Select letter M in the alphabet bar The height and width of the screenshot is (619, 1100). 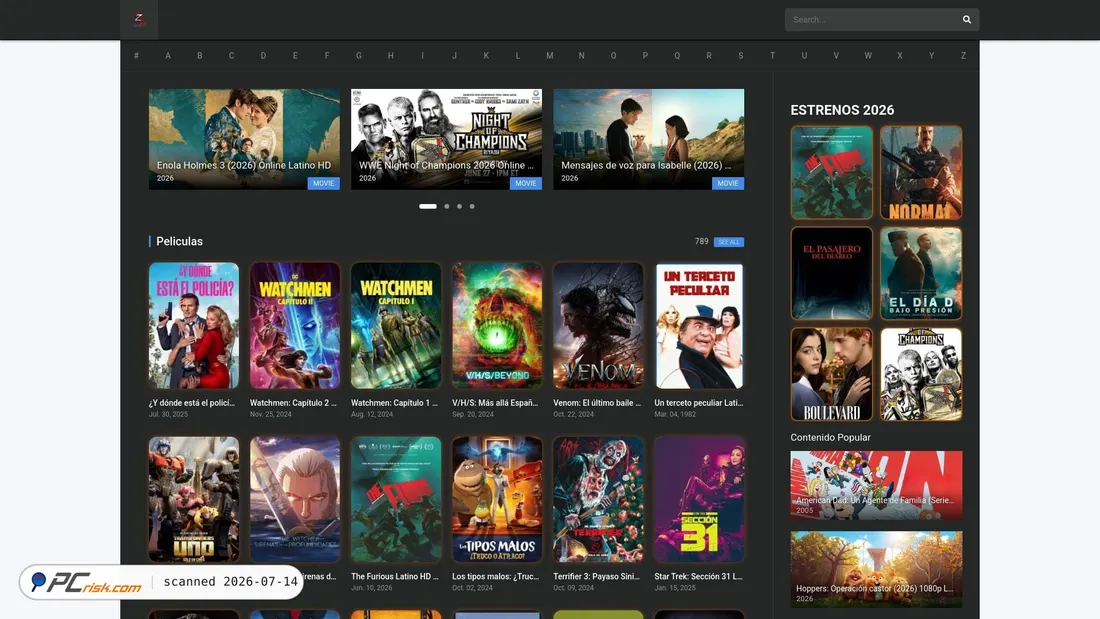(x=549, y=55)
